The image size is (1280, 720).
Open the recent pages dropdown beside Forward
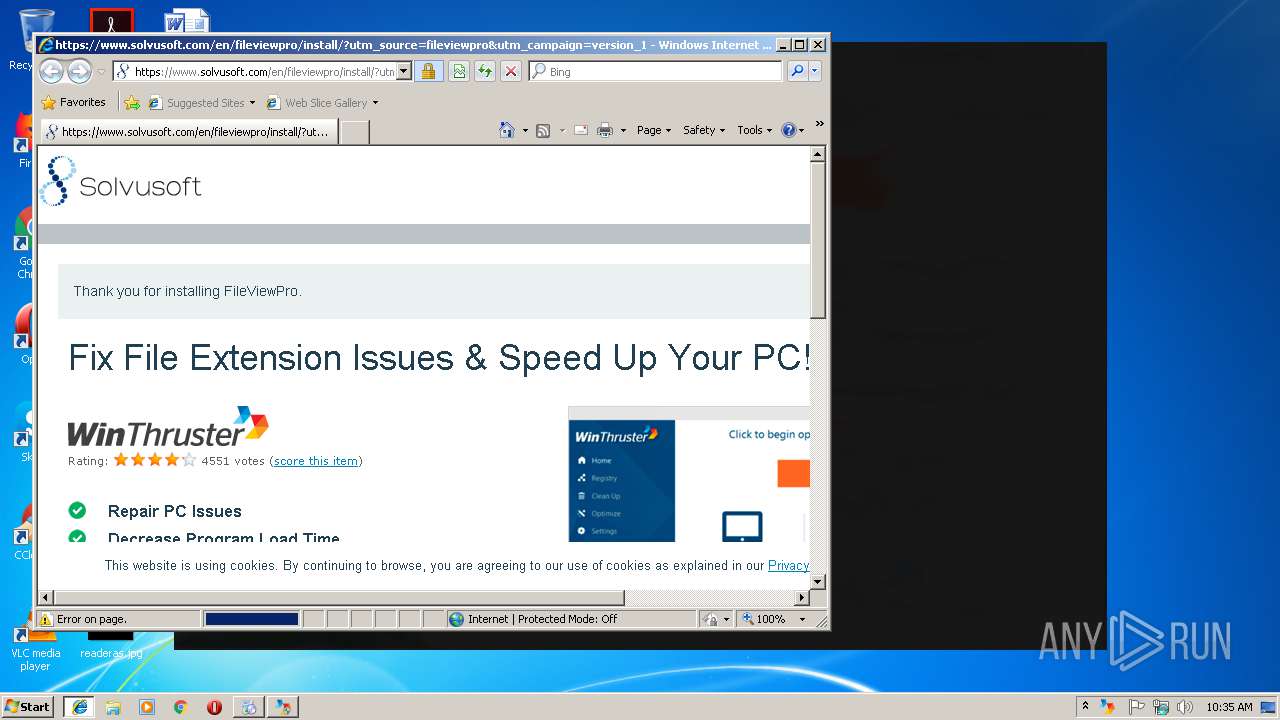point(101,72)
